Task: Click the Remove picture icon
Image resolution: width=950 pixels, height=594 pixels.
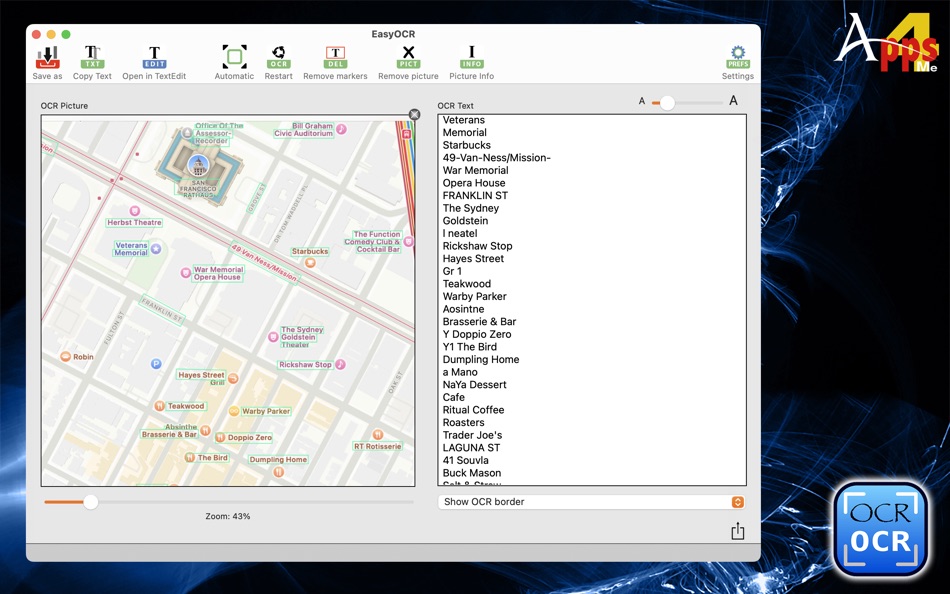Action: tap(408, 58)
